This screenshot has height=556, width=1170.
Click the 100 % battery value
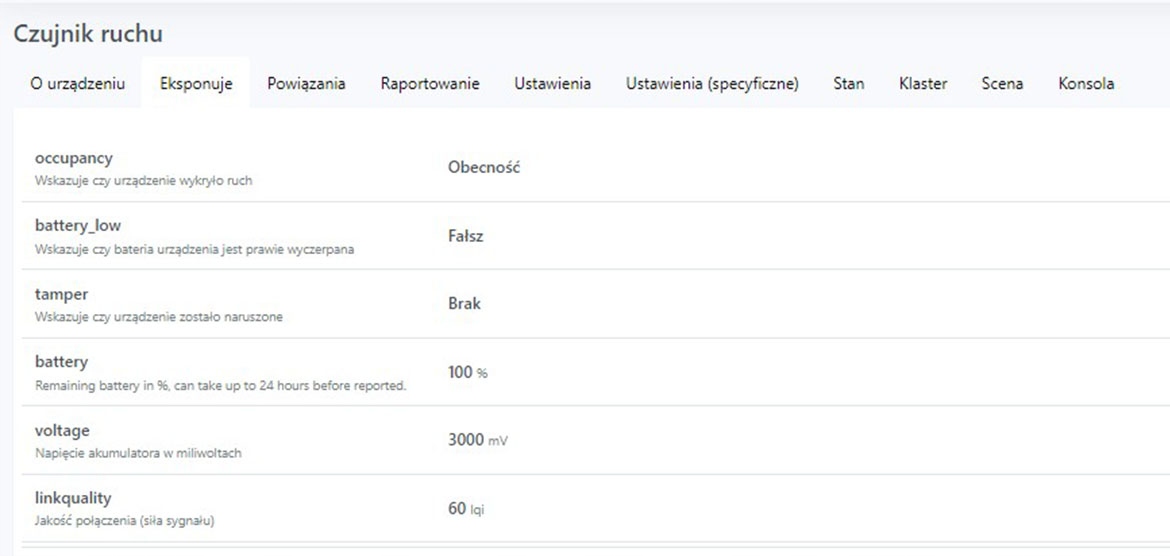point(467,372)
